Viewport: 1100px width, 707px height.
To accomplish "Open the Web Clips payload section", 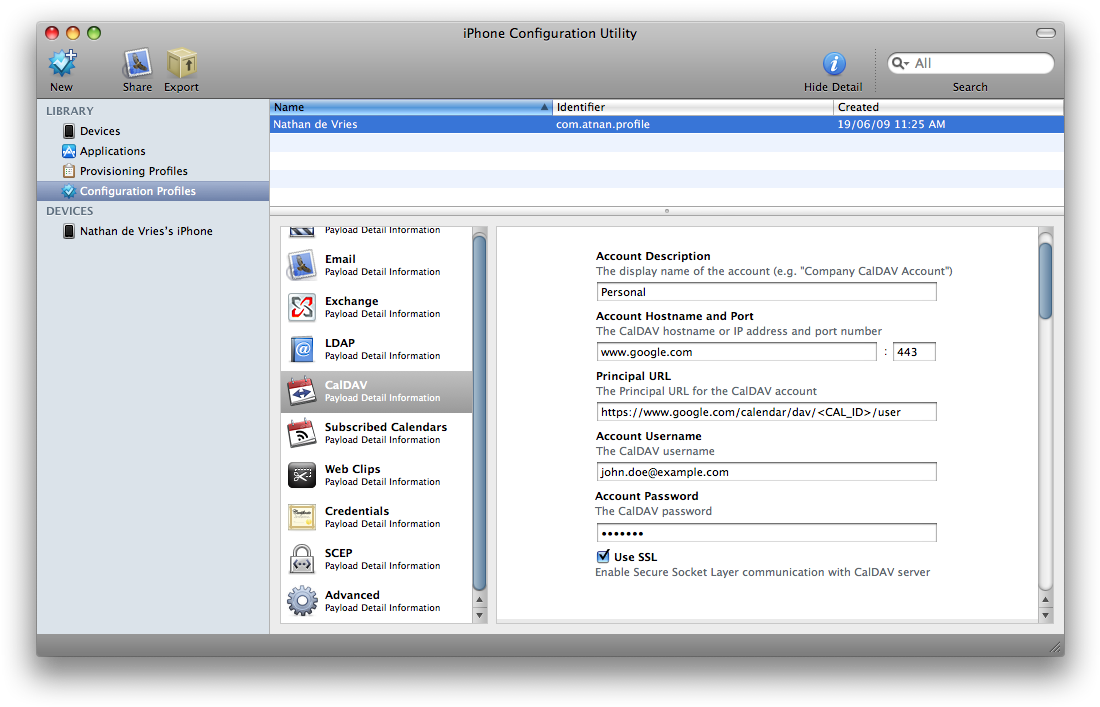I will (x=377, y=476).
